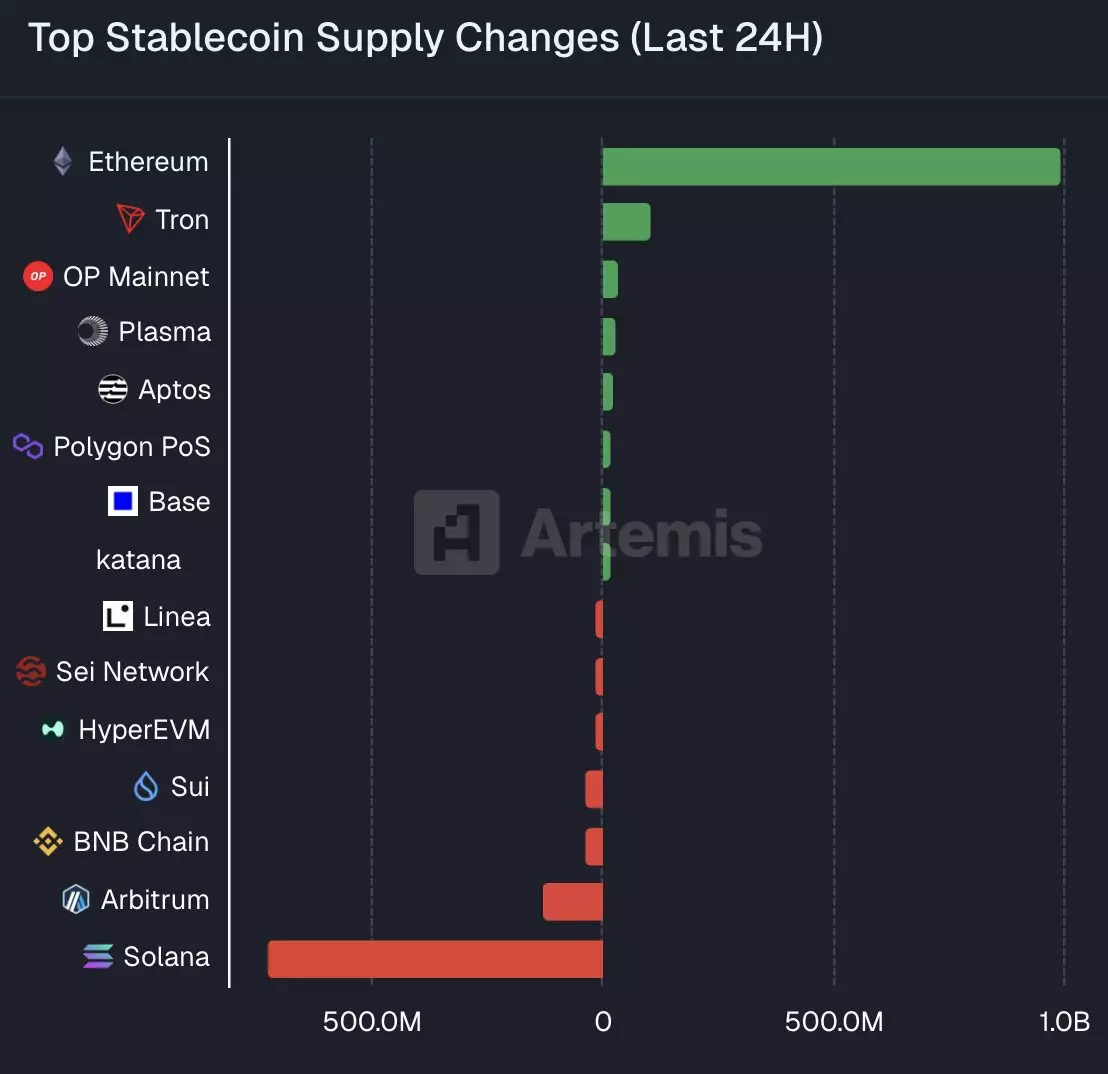Click the Sei Network red icon

pyautogui.click(x=31, y=672)
